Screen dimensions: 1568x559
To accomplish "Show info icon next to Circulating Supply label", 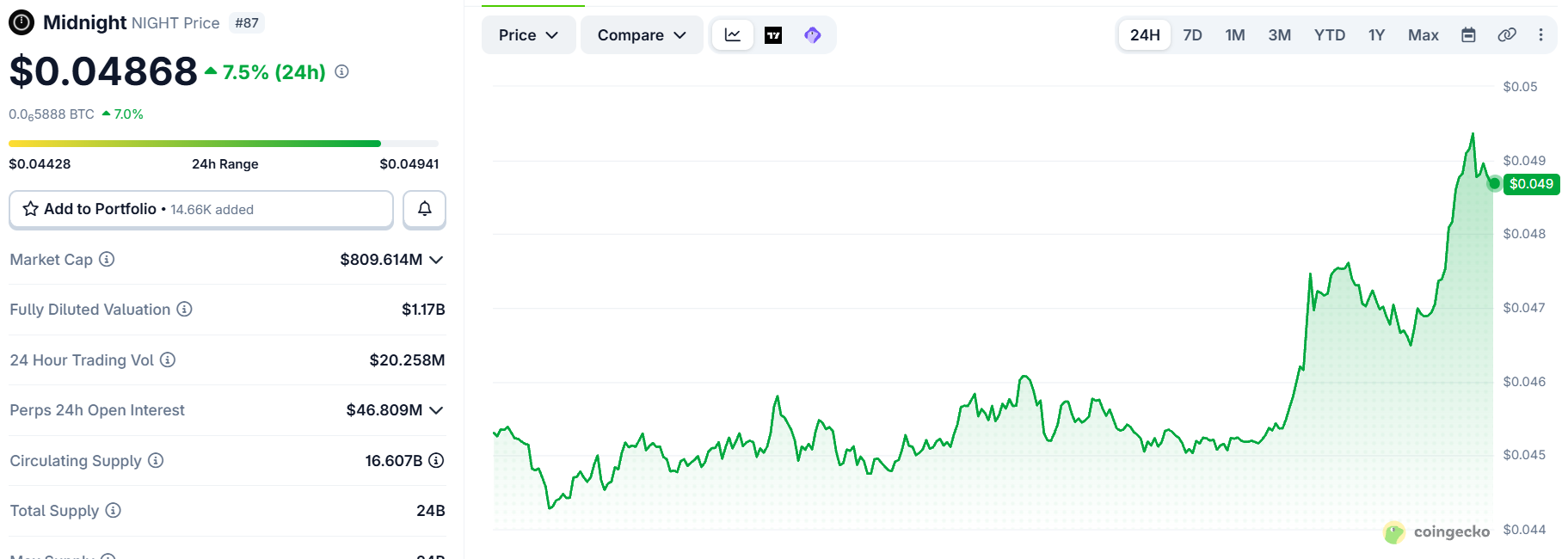I will click(156, 460).
